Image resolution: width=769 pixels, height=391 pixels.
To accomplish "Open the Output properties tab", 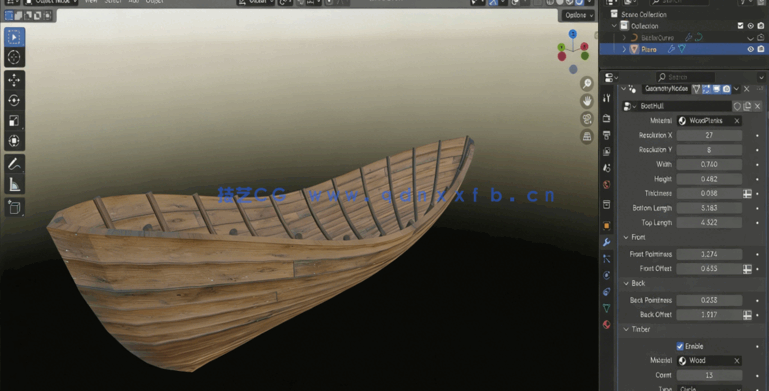I will pos(607,135).
